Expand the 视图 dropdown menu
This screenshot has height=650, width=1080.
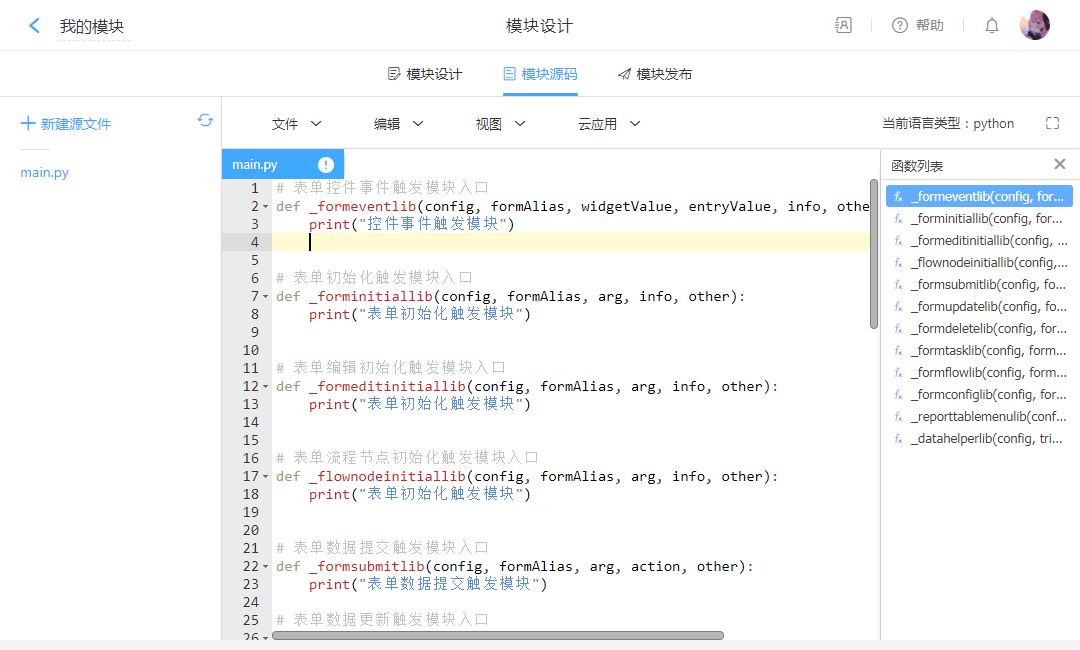pyautogui.click(x=500, y=124)
